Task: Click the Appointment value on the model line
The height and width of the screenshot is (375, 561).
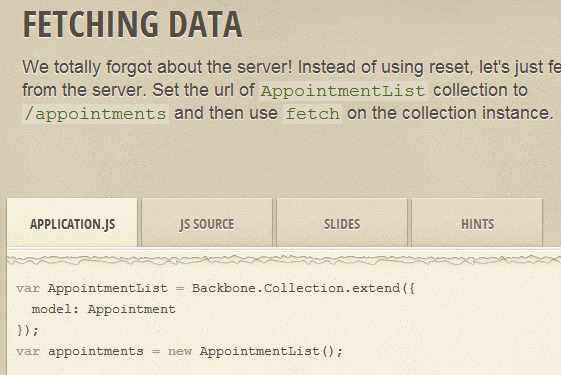Action: click(132, 309)
